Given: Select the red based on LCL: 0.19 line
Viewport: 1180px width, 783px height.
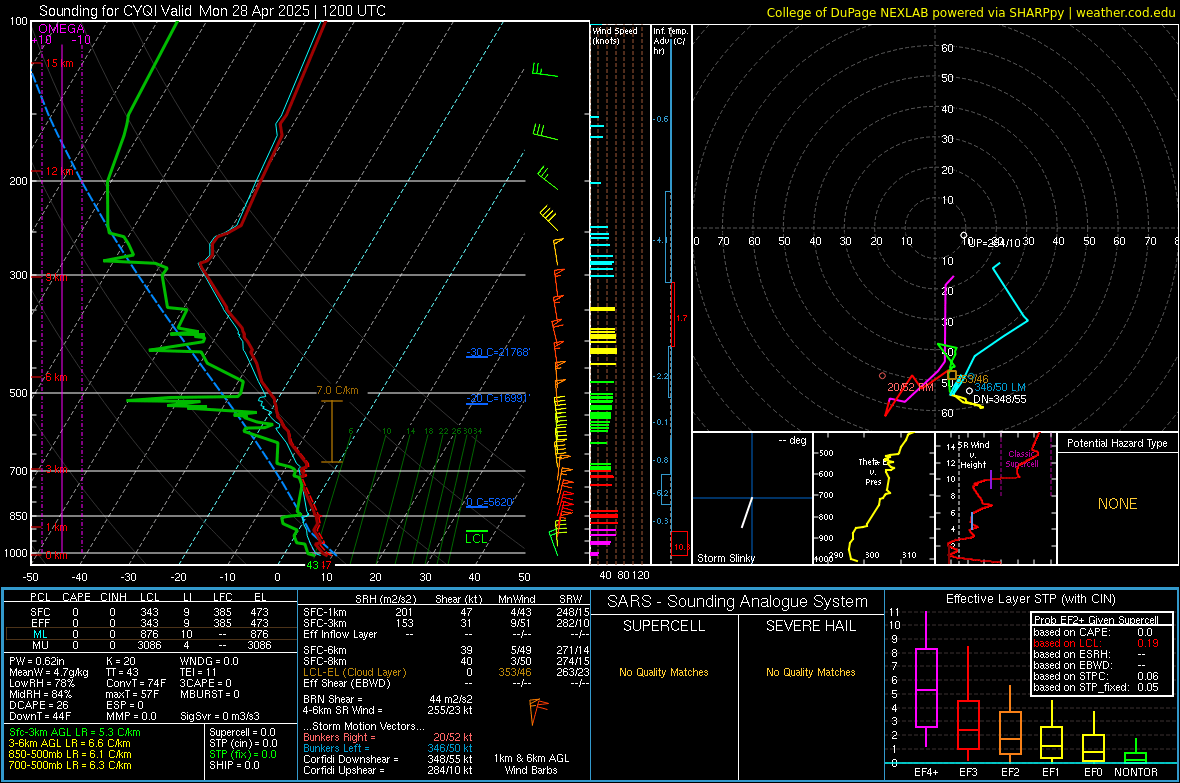Looking at the screenshot, I should pos(1096,643).
